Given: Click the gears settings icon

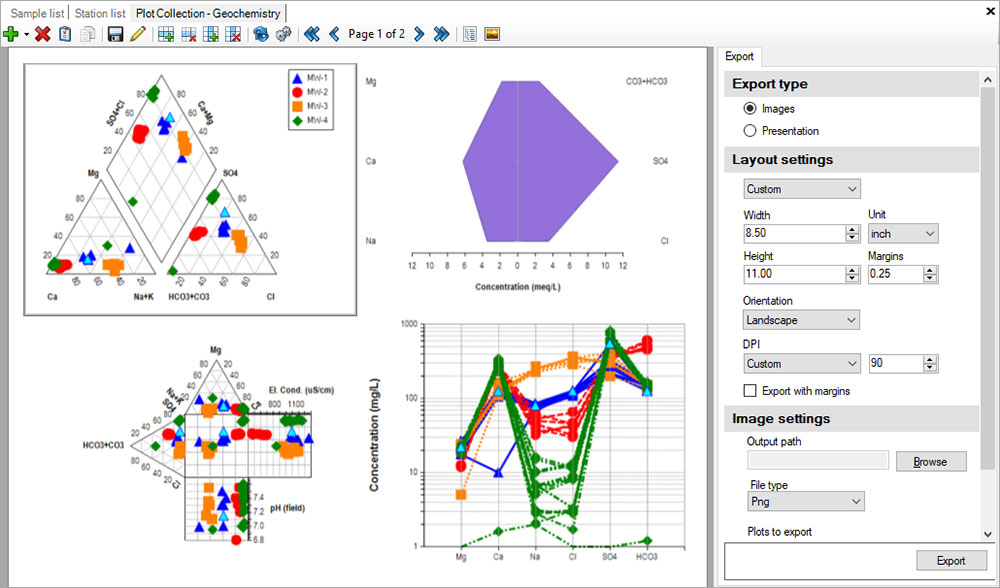Looking at the screenshot, I should coord(284,34).
